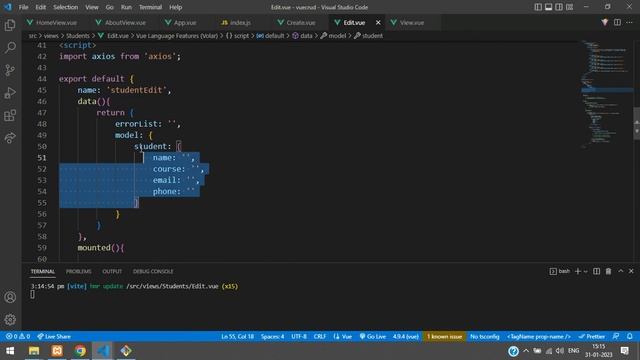Toggle panel layout icon in title bar
Screen dimensions: 640x360
tap(549, 7)
